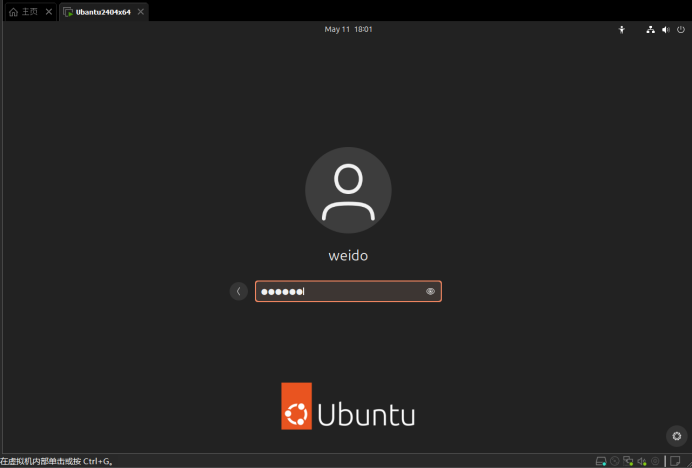Switch to the 主页 home tab
This screenshot has height=468, width=692.
[30, 12]
